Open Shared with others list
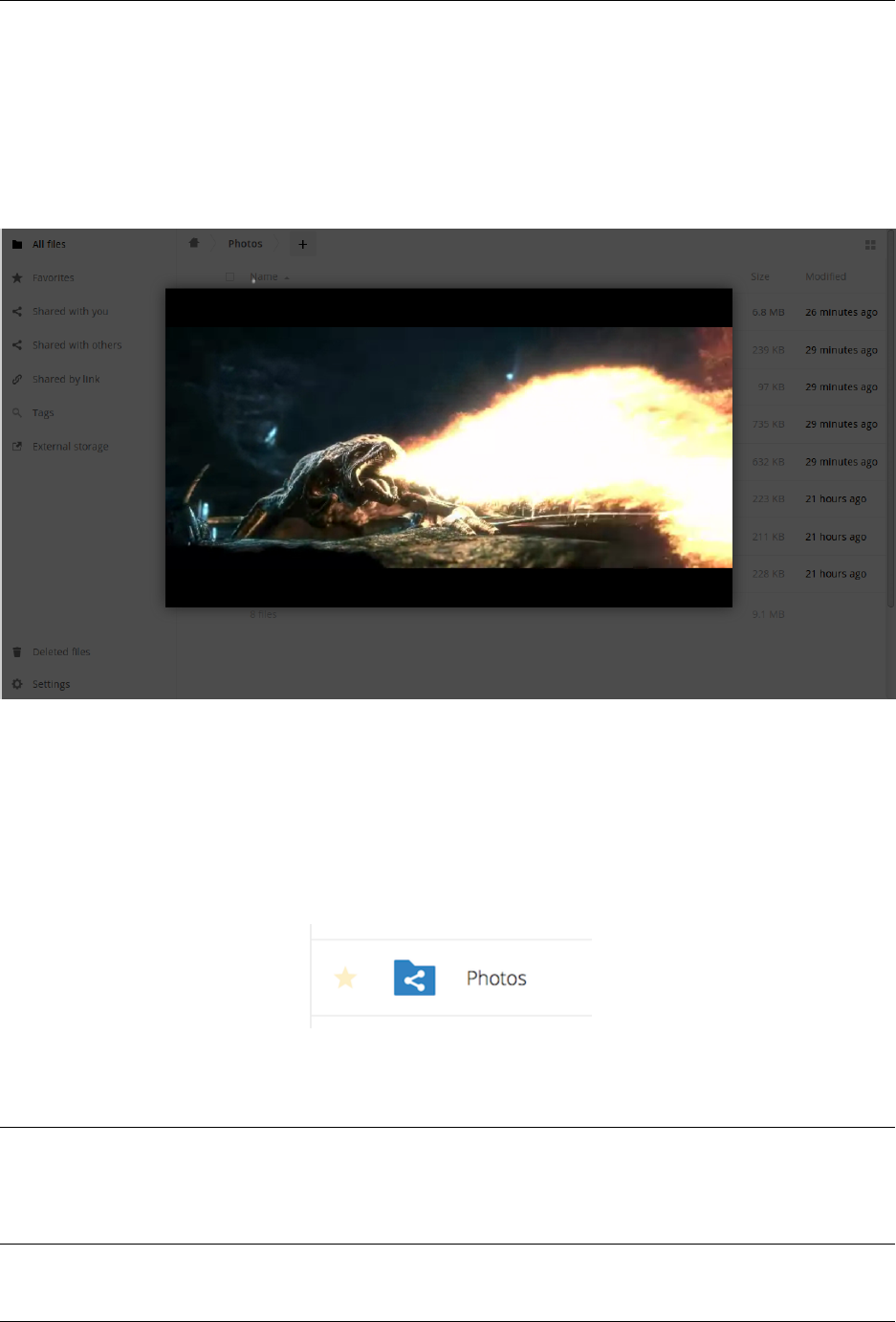The height and width of the screenshot is (1322, 896). [x=76, y=344]
